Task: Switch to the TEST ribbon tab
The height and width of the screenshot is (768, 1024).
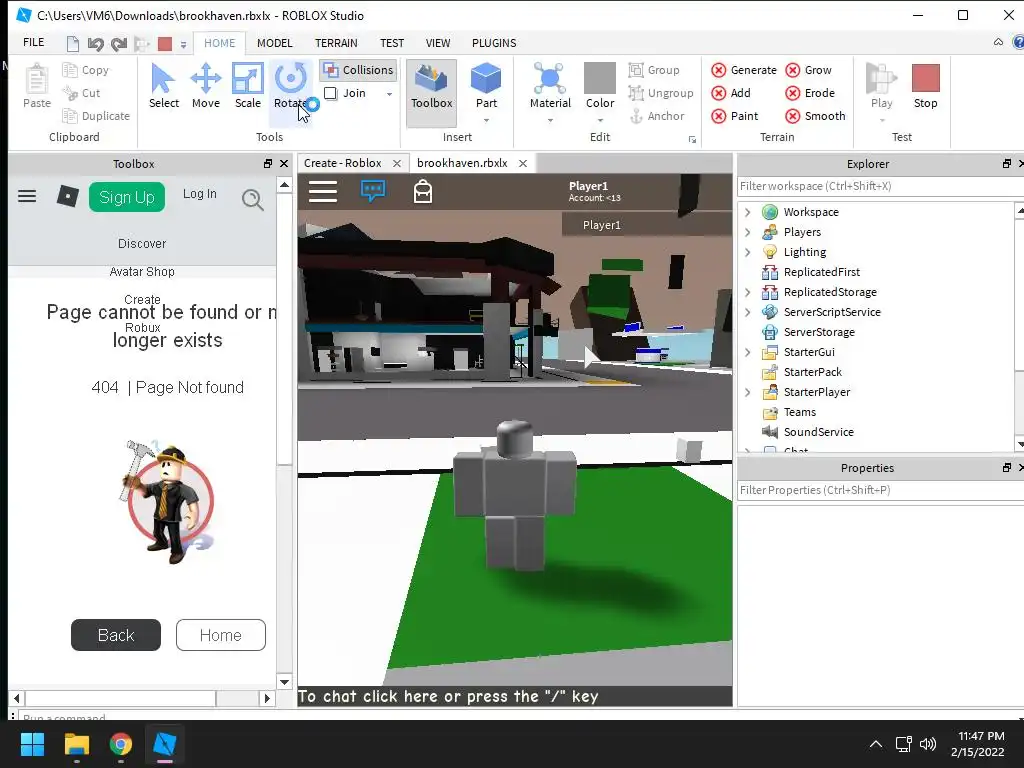Action: [392, 43]
